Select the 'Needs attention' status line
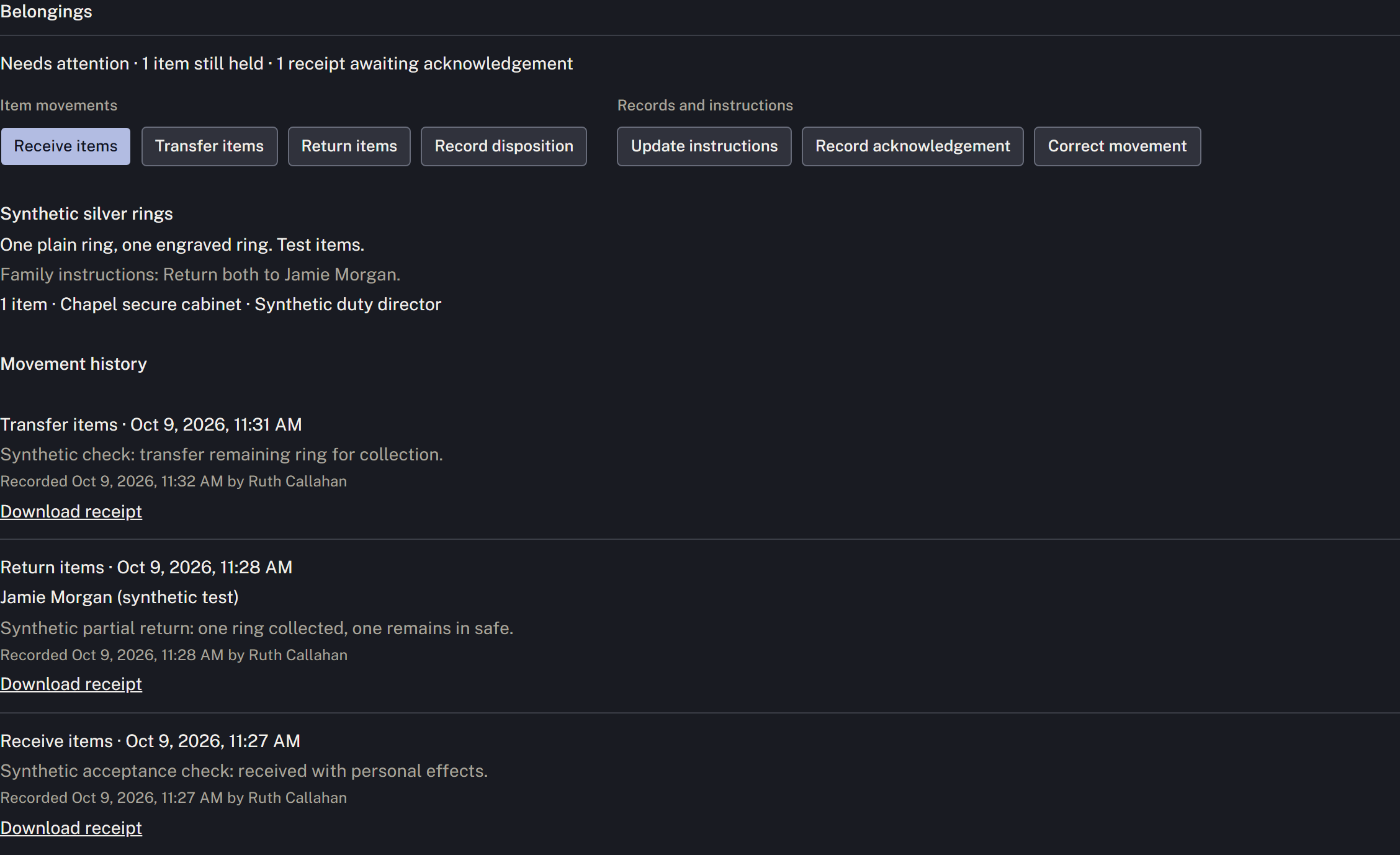1400x855 pixels. pyautogui.click(x=286, y=63)
